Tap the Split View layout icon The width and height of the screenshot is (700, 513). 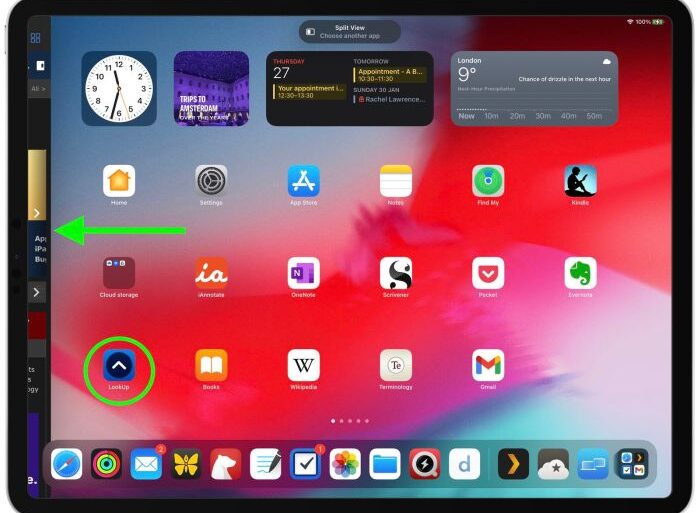[x=310, y=32]
